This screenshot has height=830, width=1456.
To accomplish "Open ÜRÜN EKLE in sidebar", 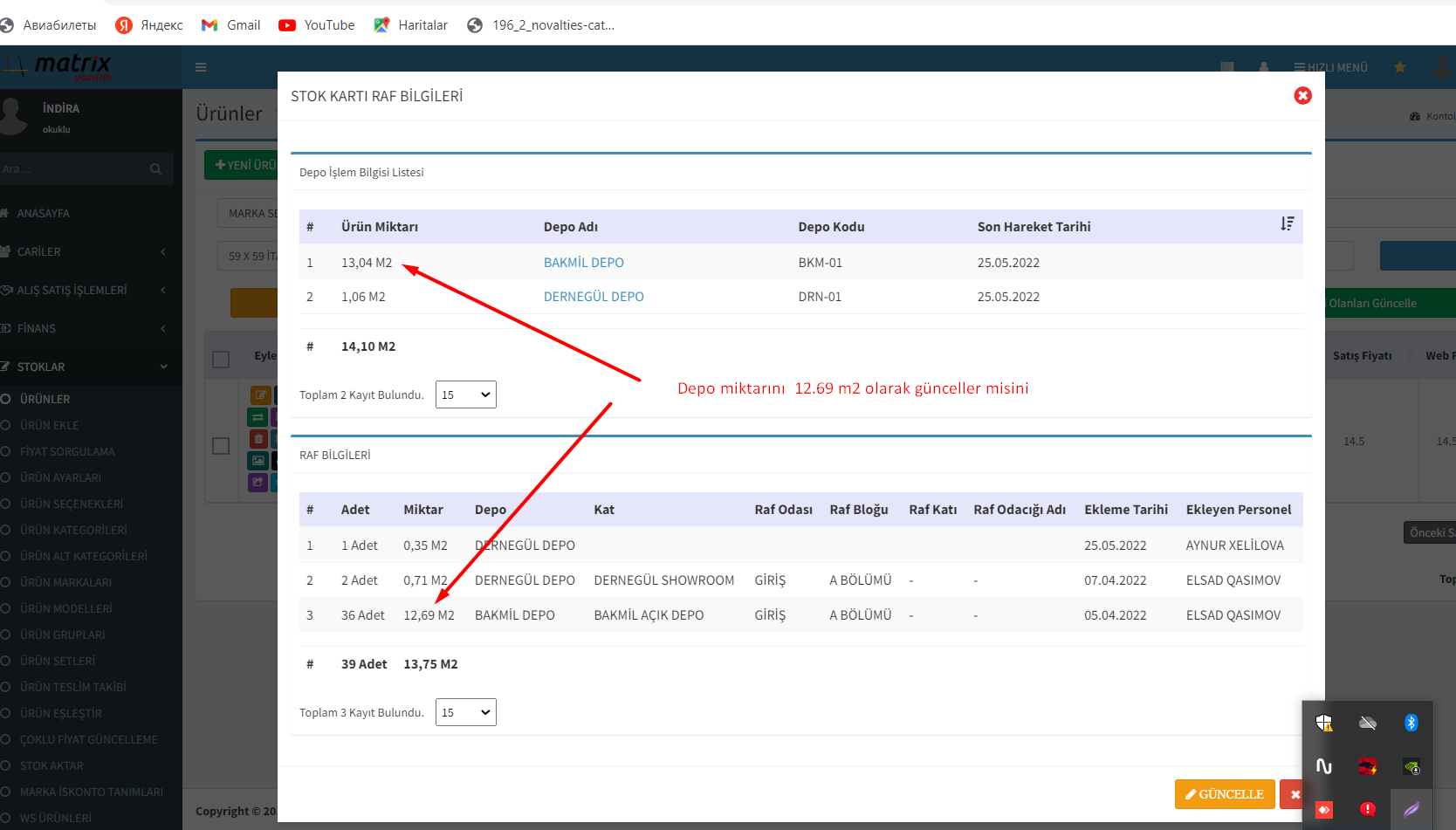I will pos(49,425).
